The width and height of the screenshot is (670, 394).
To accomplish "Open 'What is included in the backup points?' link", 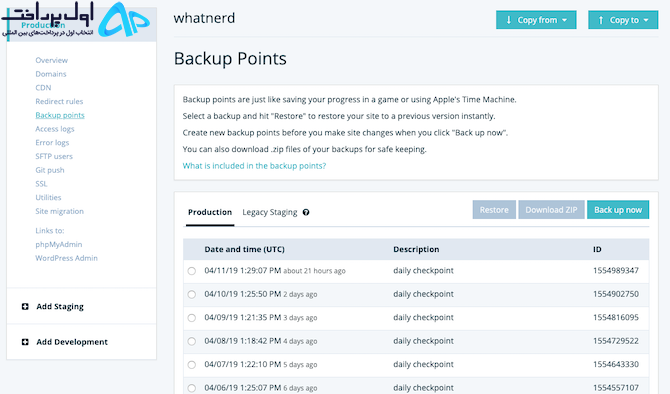I will [x=254, y=166].
